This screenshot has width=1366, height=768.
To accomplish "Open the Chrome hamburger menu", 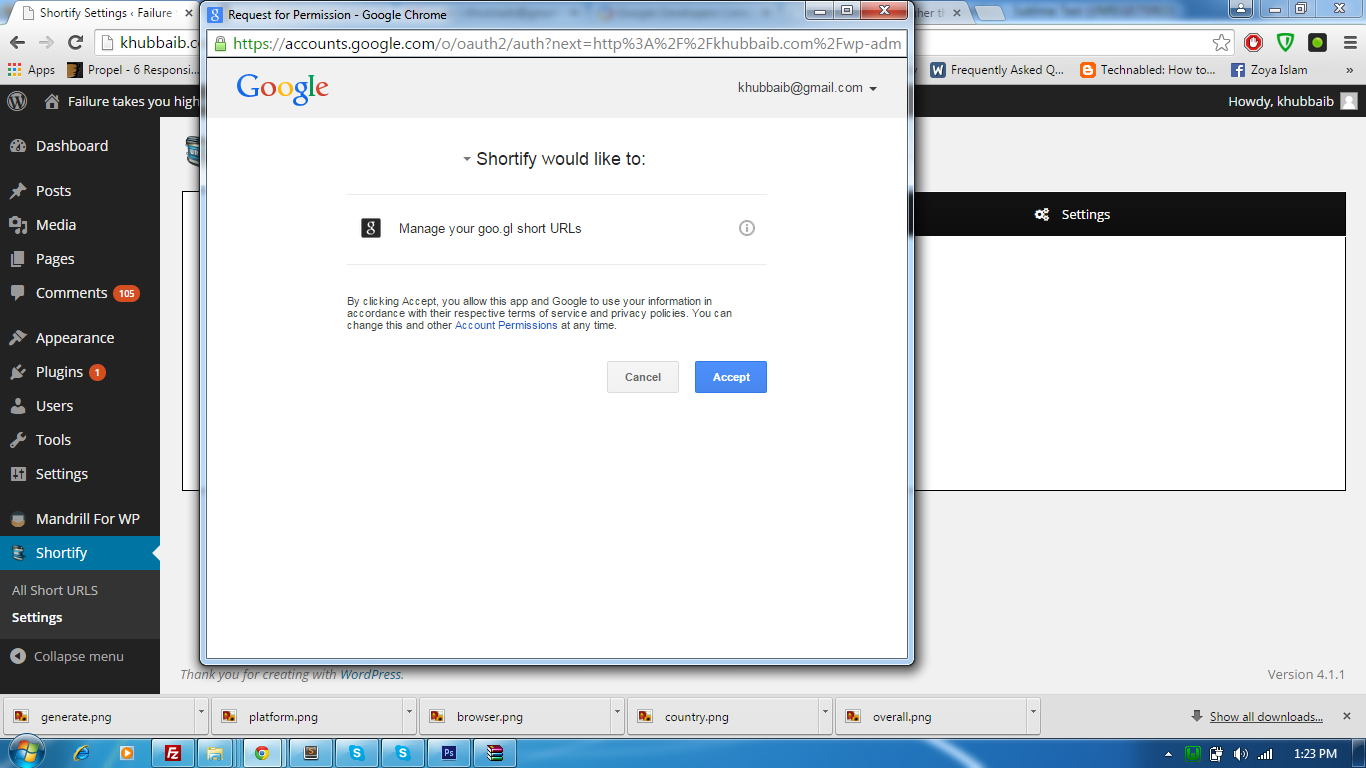I will pos(1348,43).
